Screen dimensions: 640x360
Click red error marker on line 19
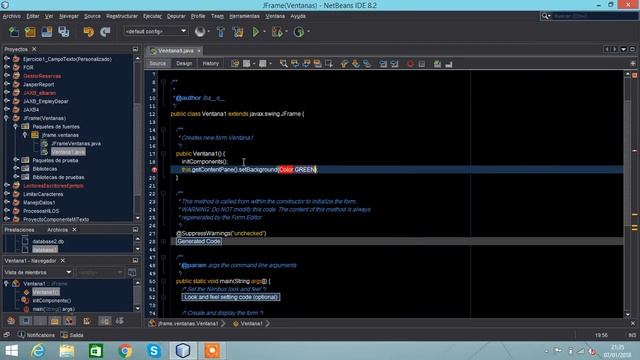pyautogui.click(x=154, y=170)
